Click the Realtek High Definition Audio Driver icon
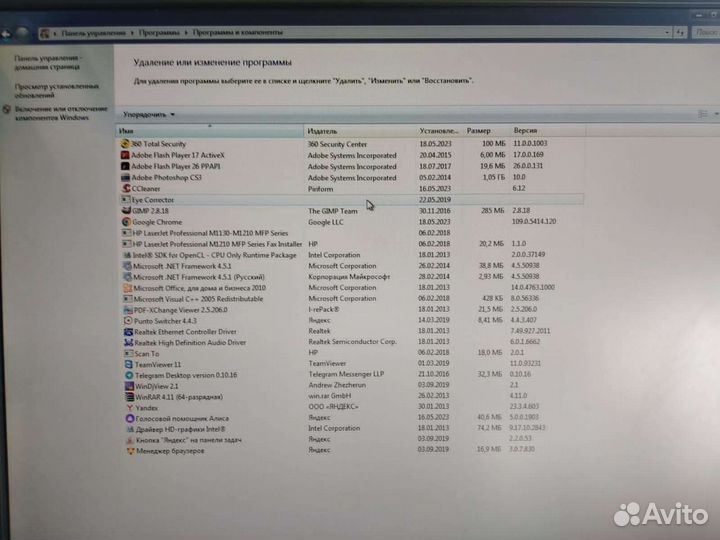The width and height of the screenshot is (720, 540). click(129, 343)
